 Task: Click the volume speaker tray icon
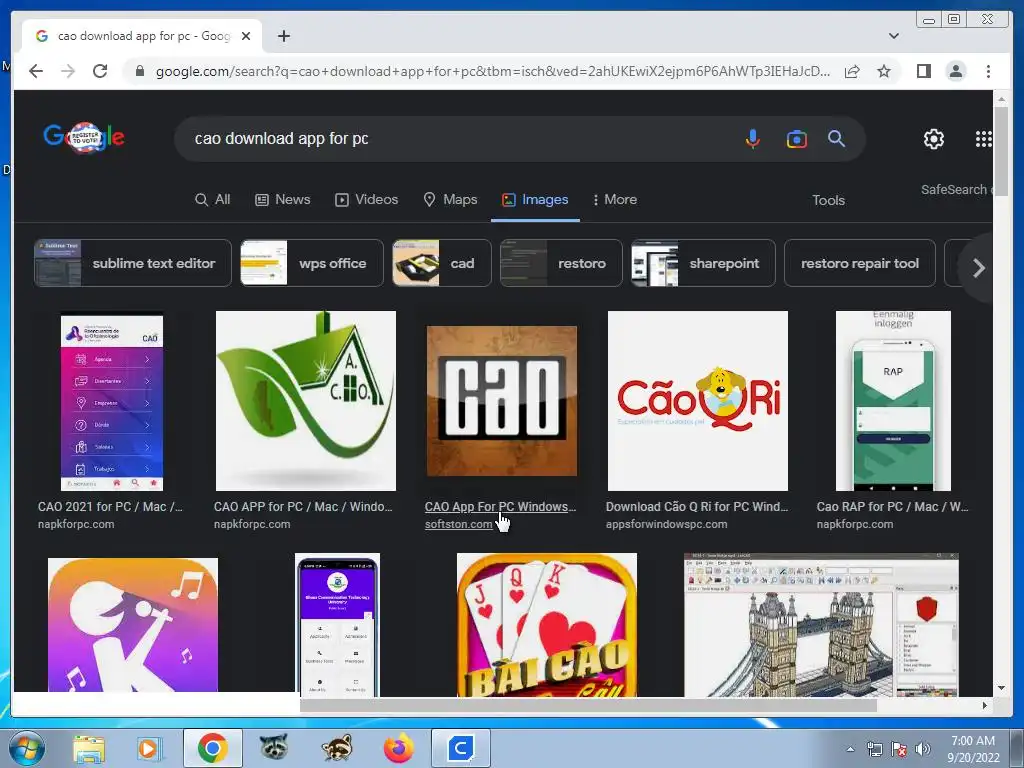click(x=923, y=749)
